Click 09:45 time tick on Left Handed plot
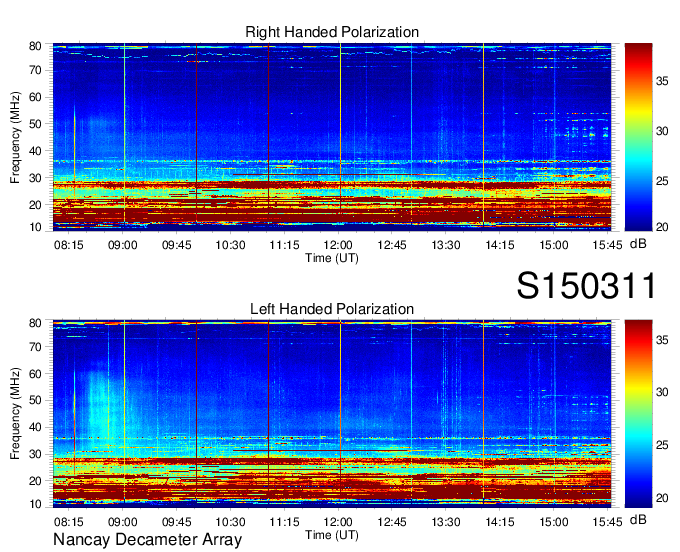 pos(177,522)
